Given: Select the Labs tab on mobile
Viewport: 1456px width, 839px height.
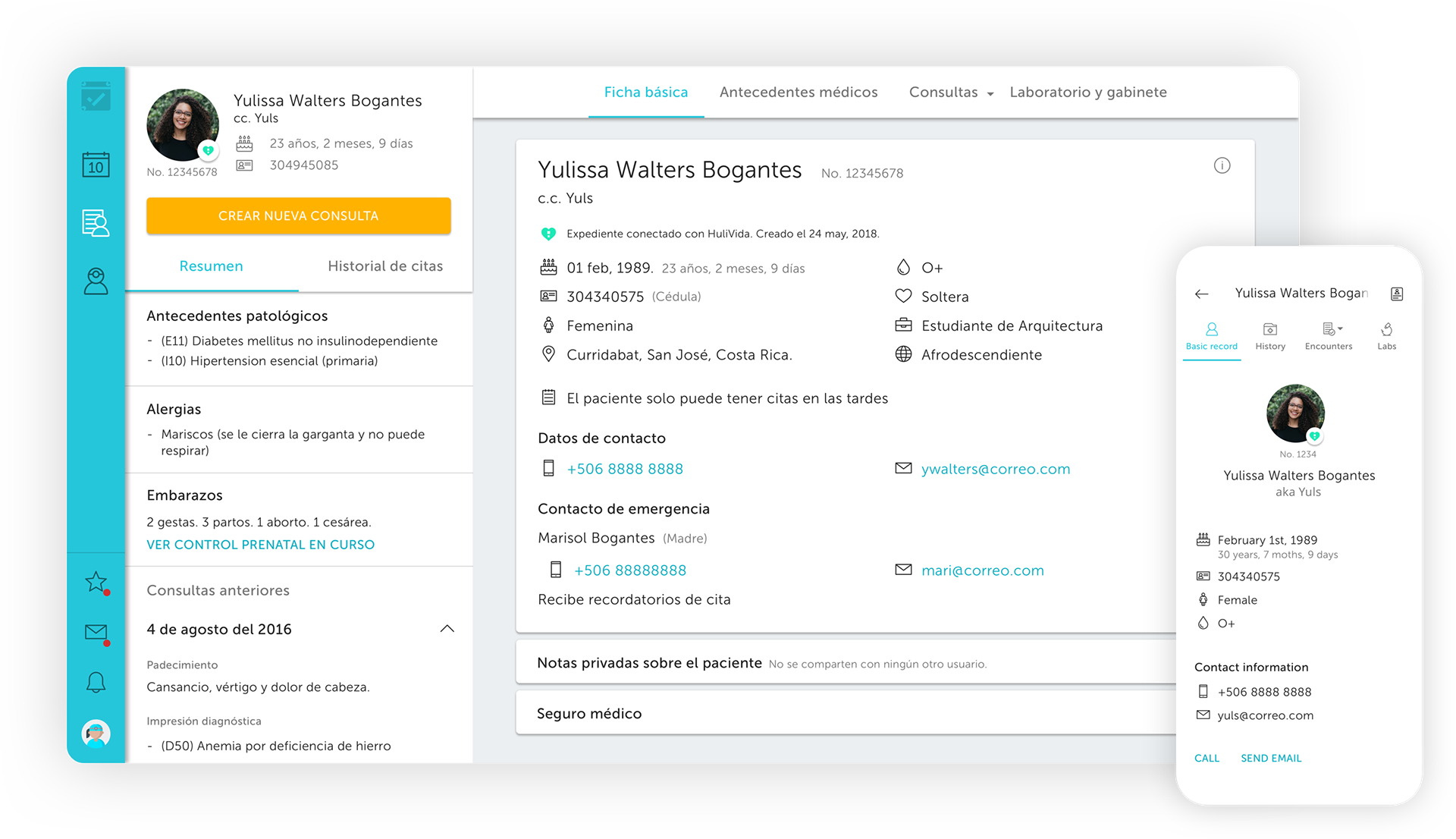Looking at the screenshot, I should (1387, 337).
